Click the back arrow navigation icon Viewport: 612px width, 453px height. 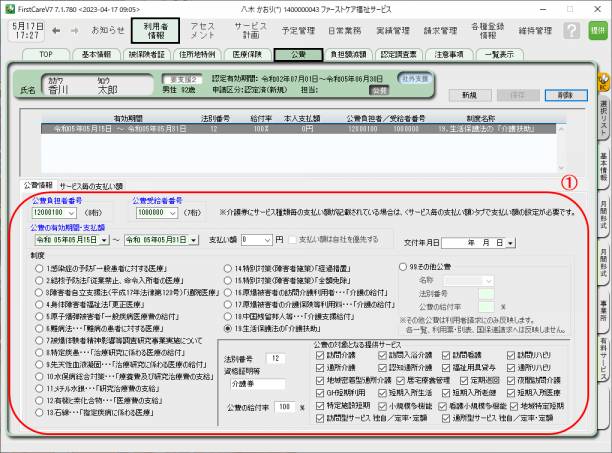(x=57, y=31)
